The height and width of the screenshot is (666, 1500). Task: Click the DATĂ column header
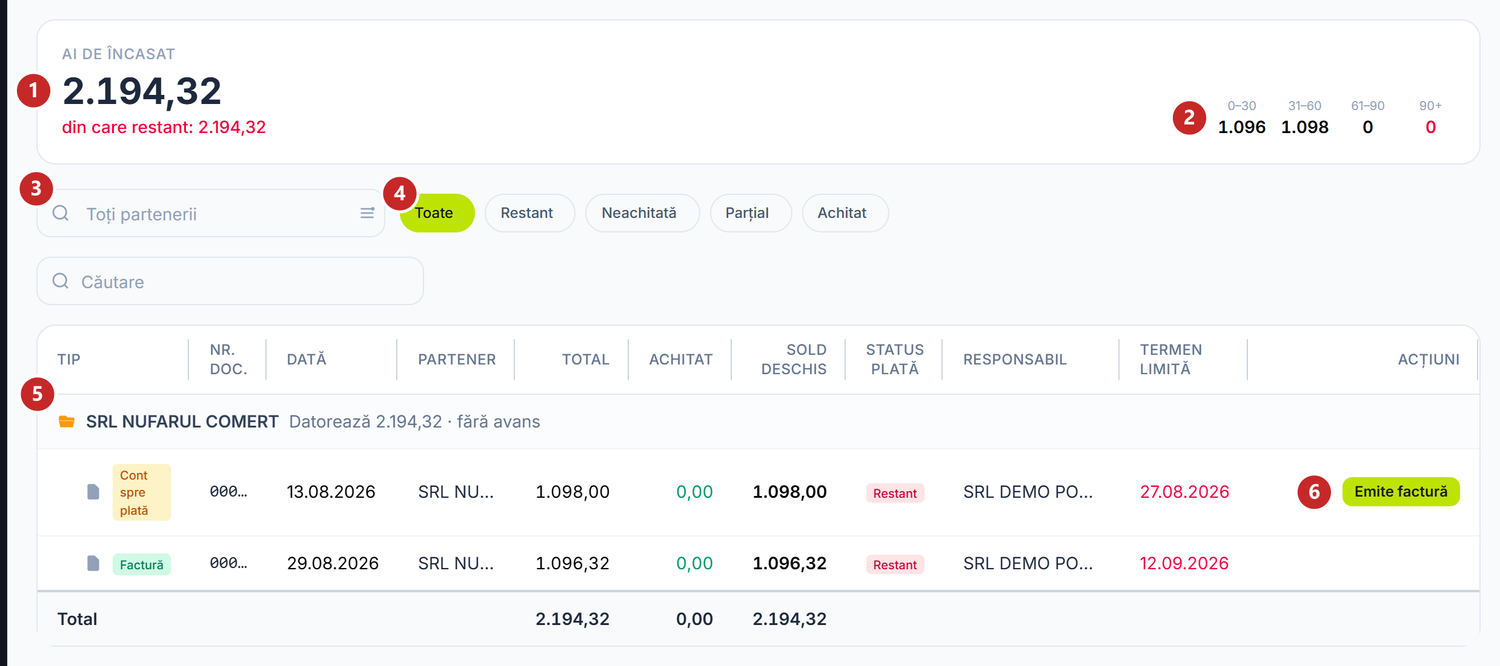(306, 359)
